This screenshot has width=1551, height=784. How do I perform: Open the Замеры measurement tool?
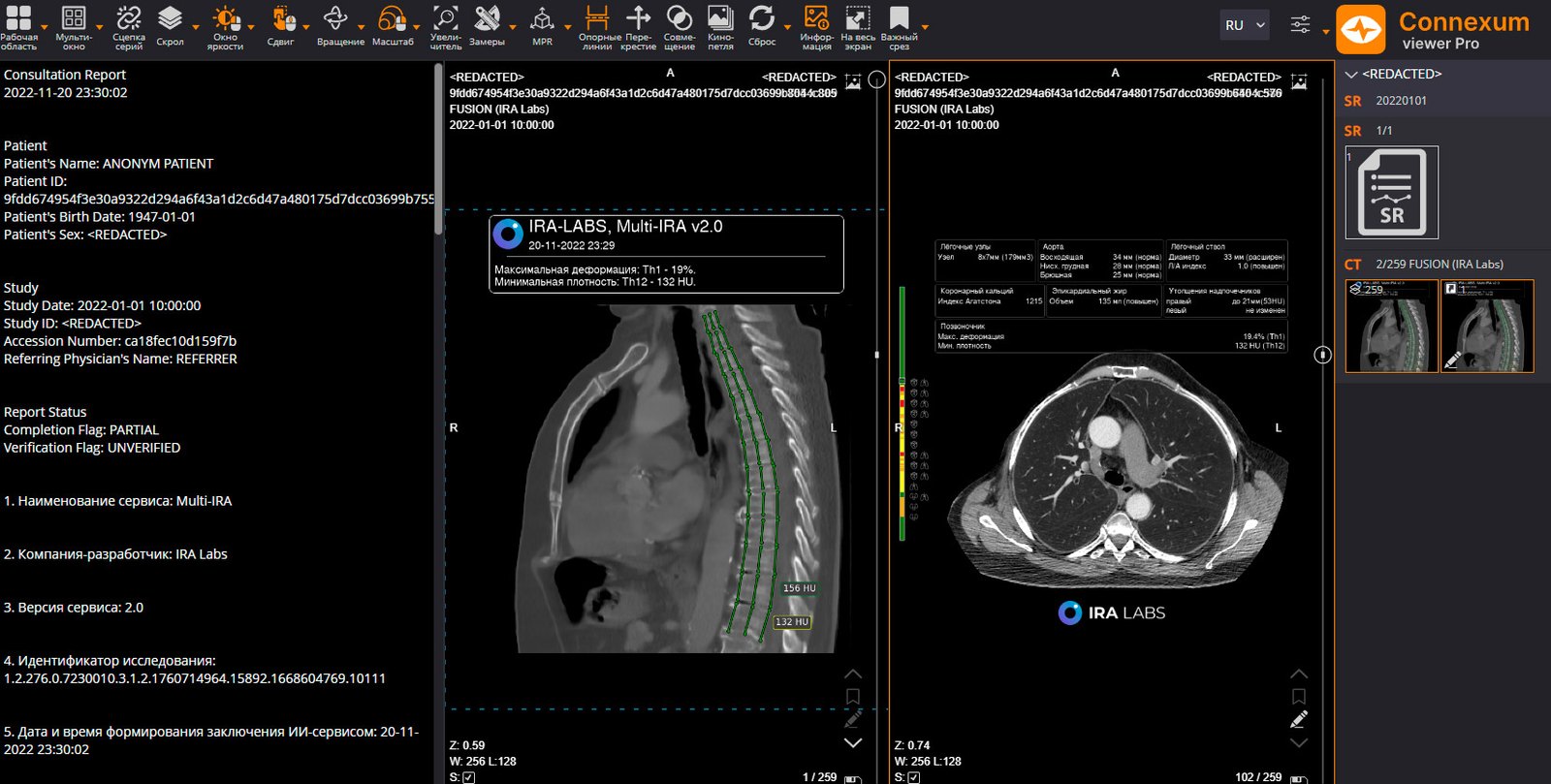click(487, 27)
